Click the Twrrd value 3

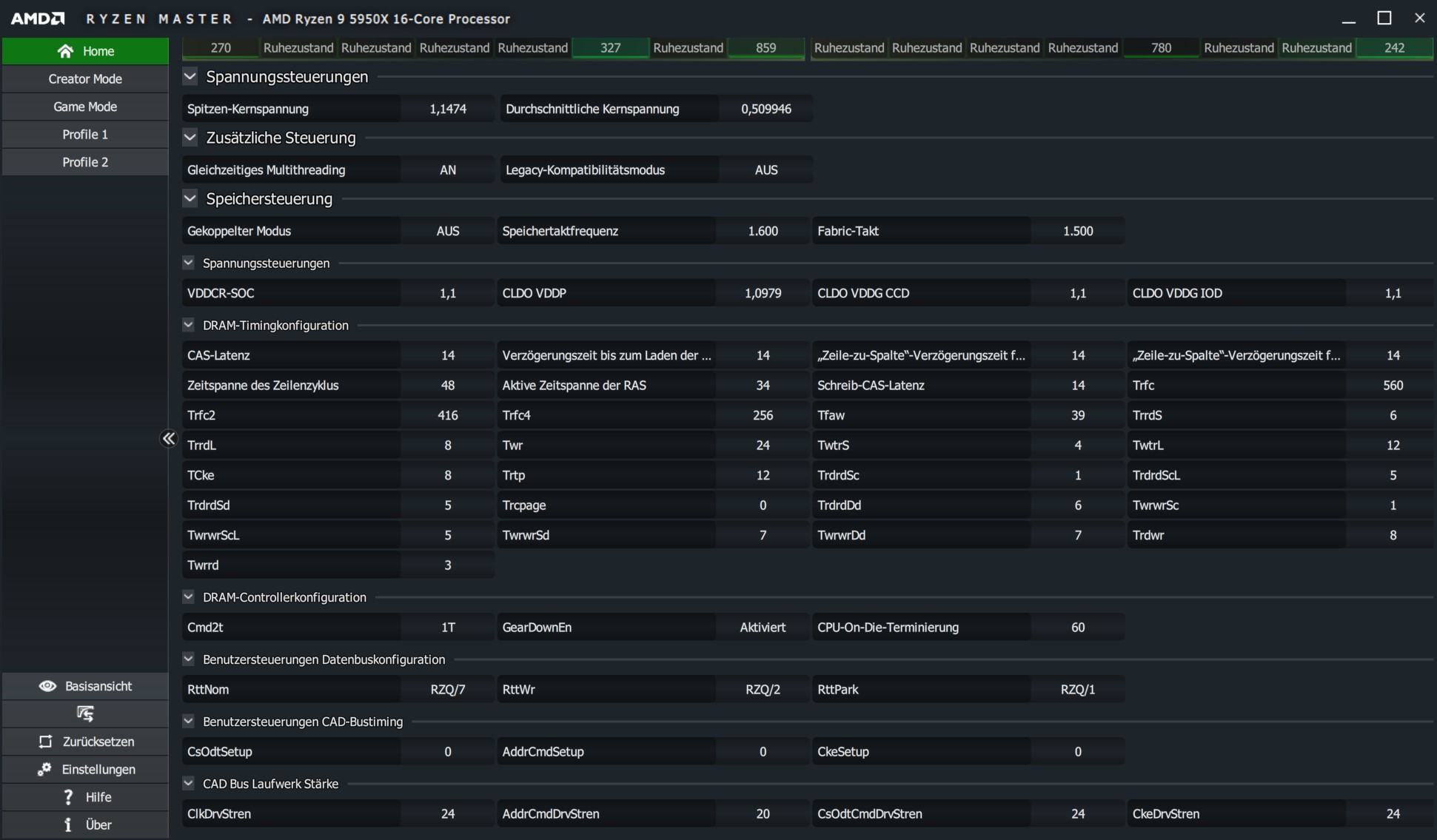pyautogui.click(x=448, y=565)
